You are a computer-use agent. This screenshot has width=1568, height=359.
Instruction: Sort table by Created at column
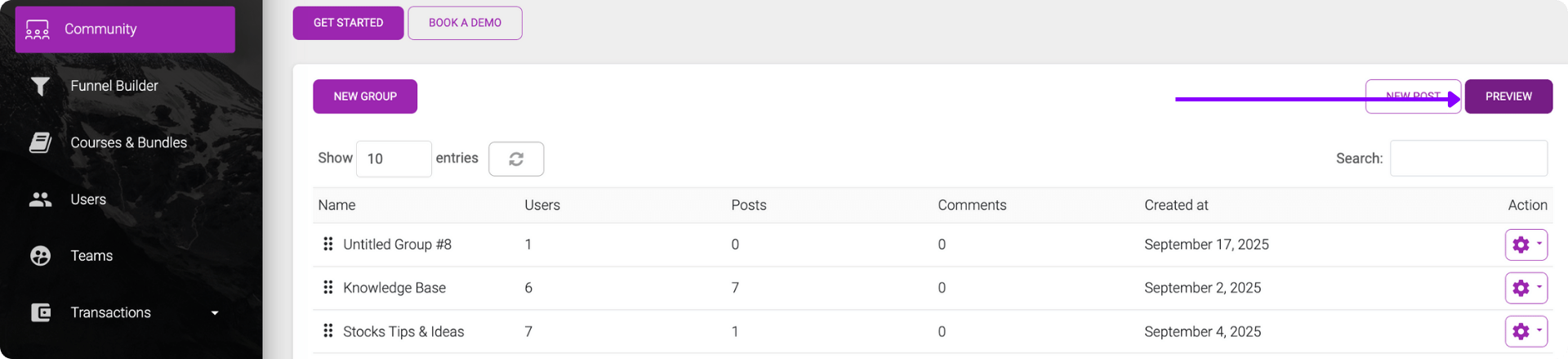coord(1175,205)
